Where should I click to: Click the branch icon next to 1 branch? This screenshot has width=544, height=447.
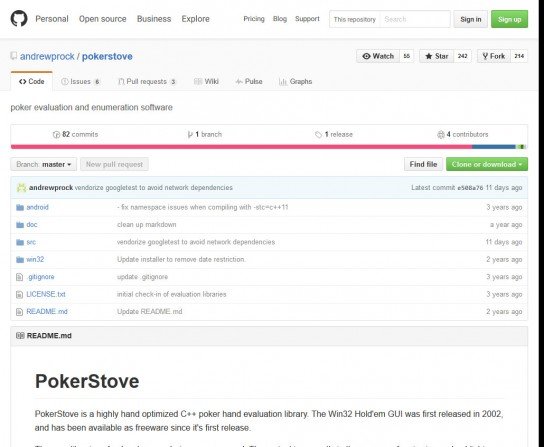tap(190, 135)
